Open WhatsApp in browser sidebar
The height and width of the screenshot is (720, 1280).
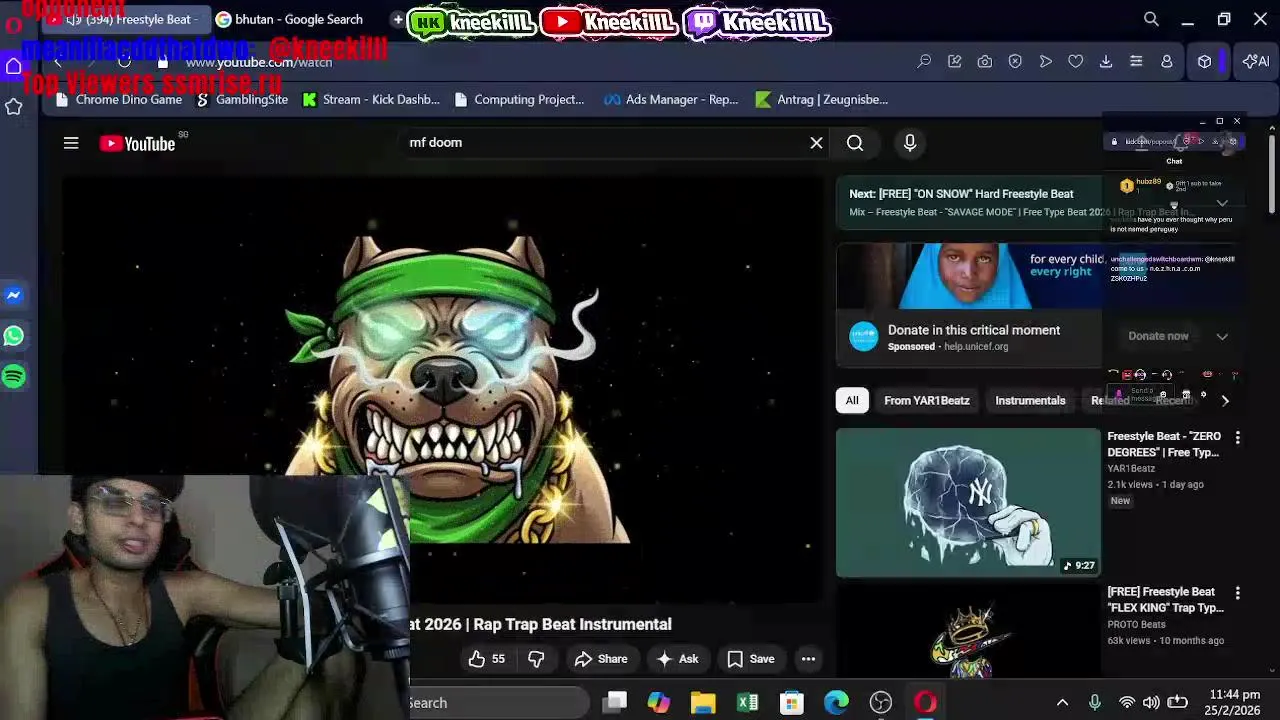click(14, 336)
